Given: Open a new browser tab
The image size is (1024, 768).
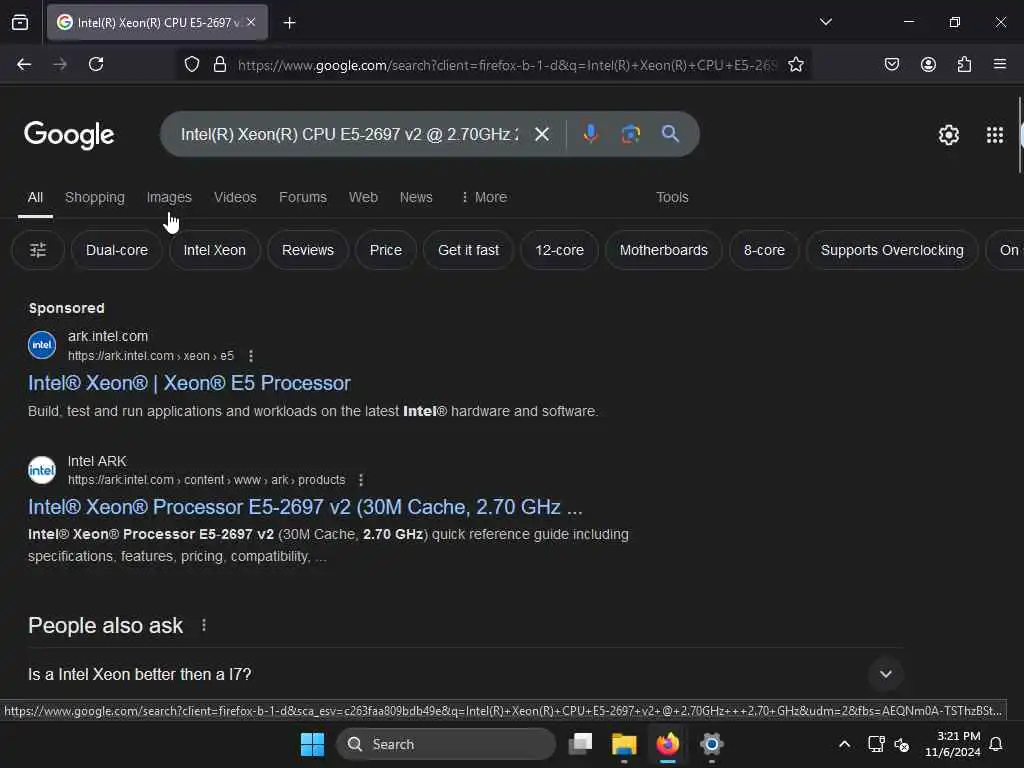Looking at the screenshot, I should click(289, 23).
